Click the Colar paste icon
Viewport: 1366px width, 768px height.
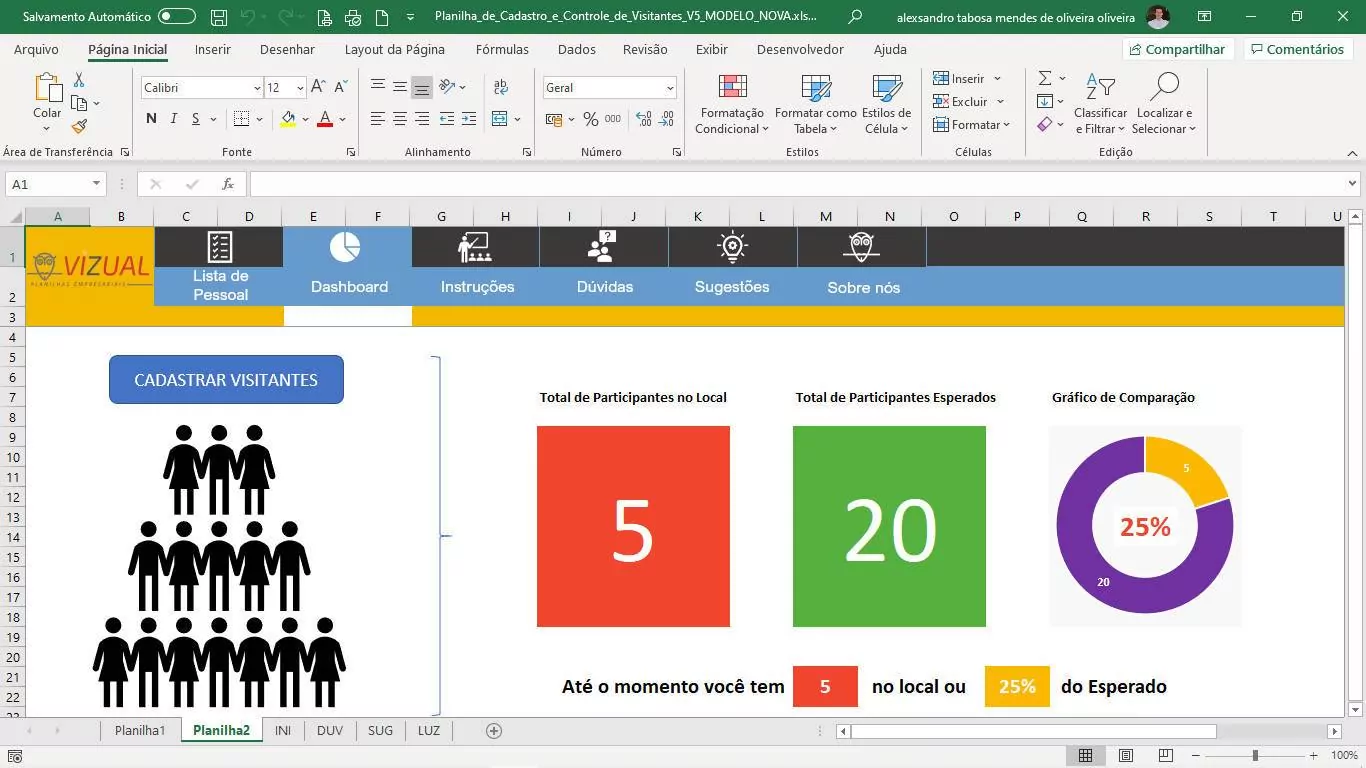pyautogui.click(x=47, y=88)
